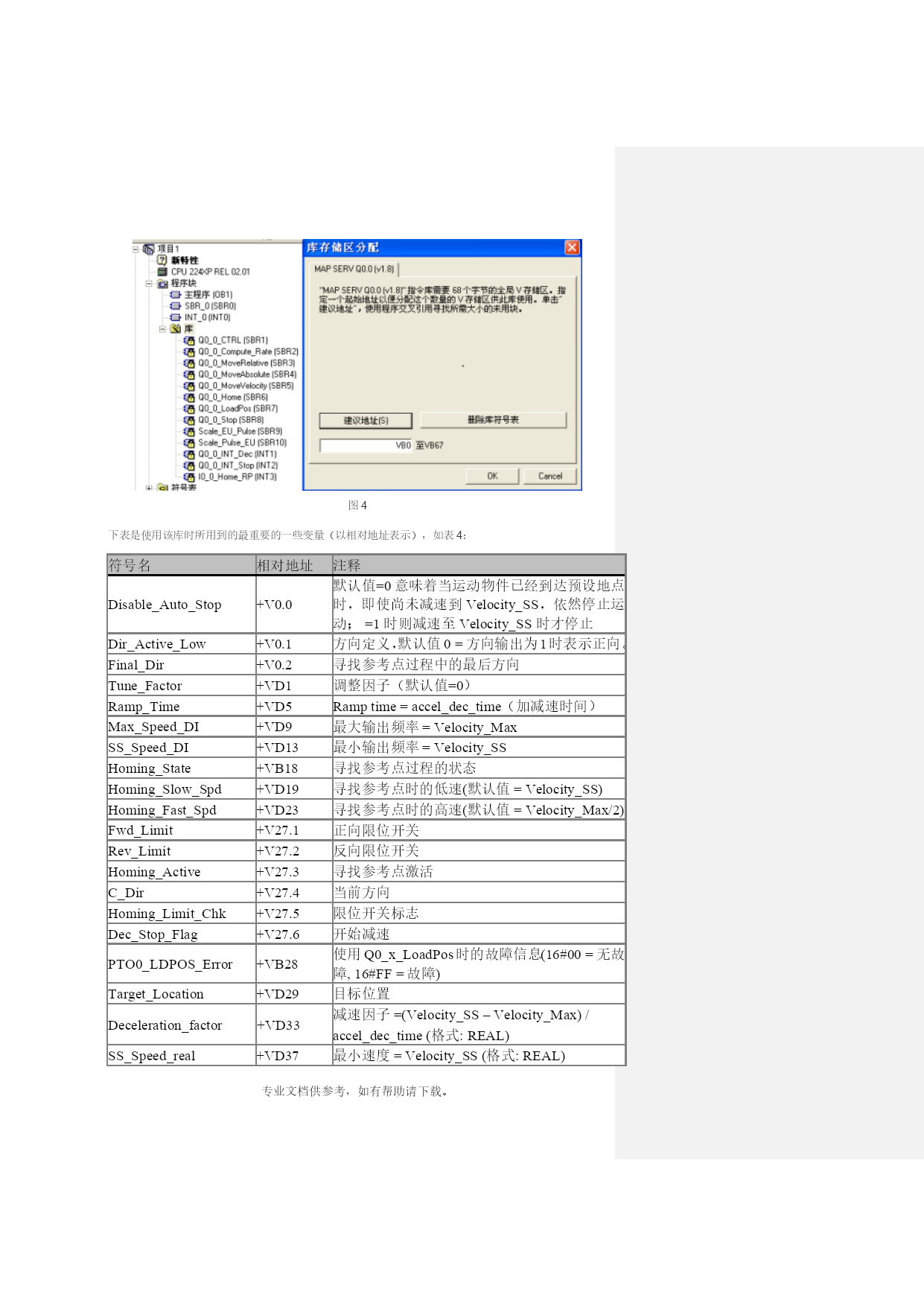Select Q0_0_Home (SBR6) locked icon
This screenshot has height=1306, width=924.
click(x=189, y=398)
